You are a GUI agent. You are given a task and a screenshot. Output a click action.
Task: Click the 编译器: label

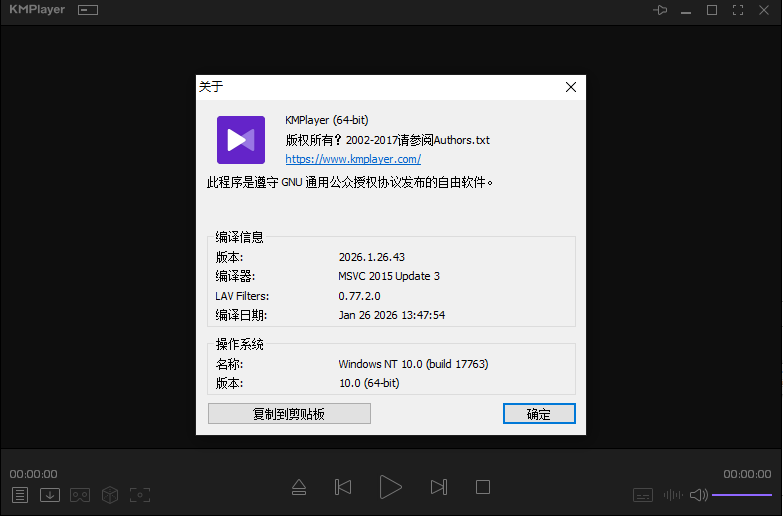235,276
